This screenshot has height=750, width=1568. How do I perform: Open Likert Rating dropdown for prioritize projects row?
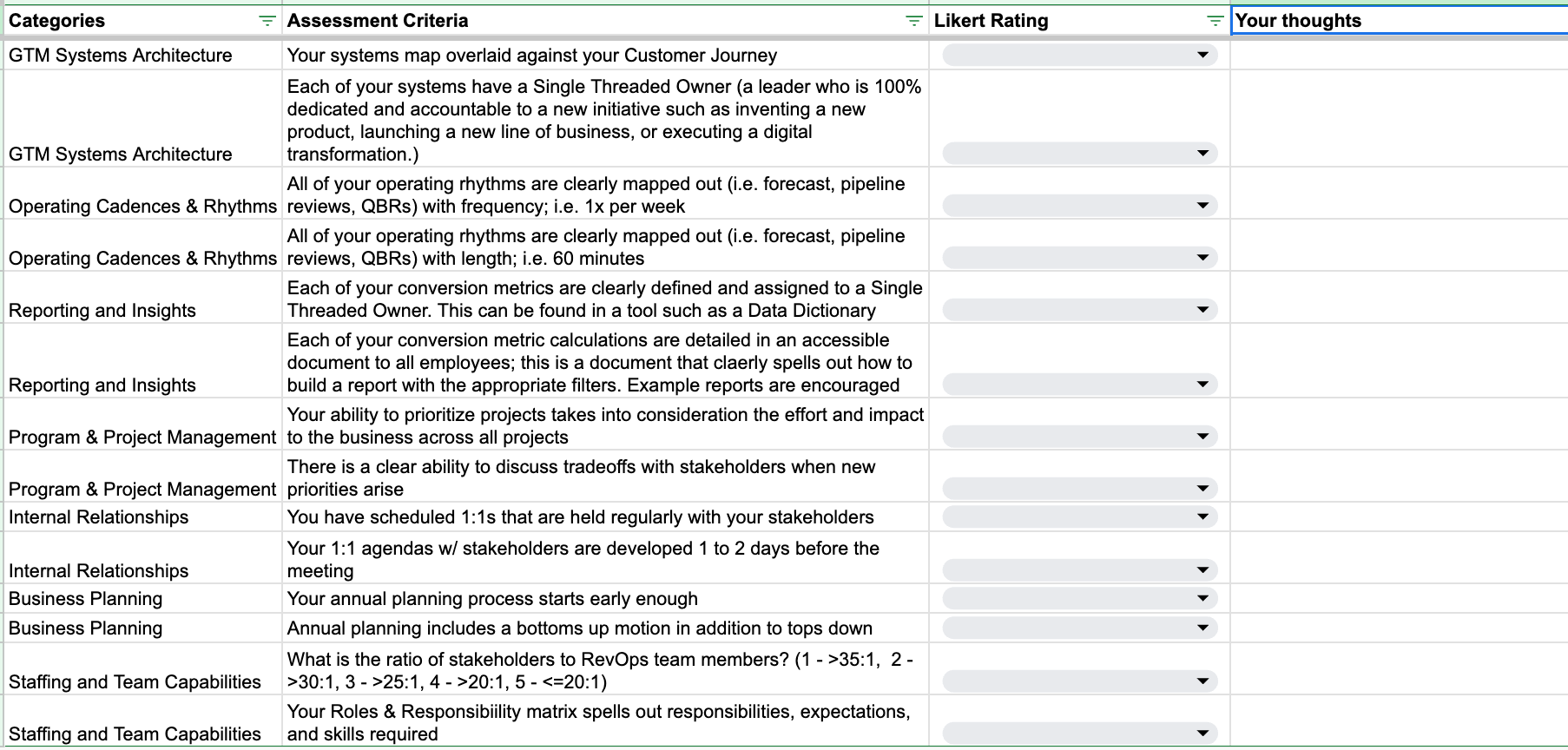[x=1204, y=436]
